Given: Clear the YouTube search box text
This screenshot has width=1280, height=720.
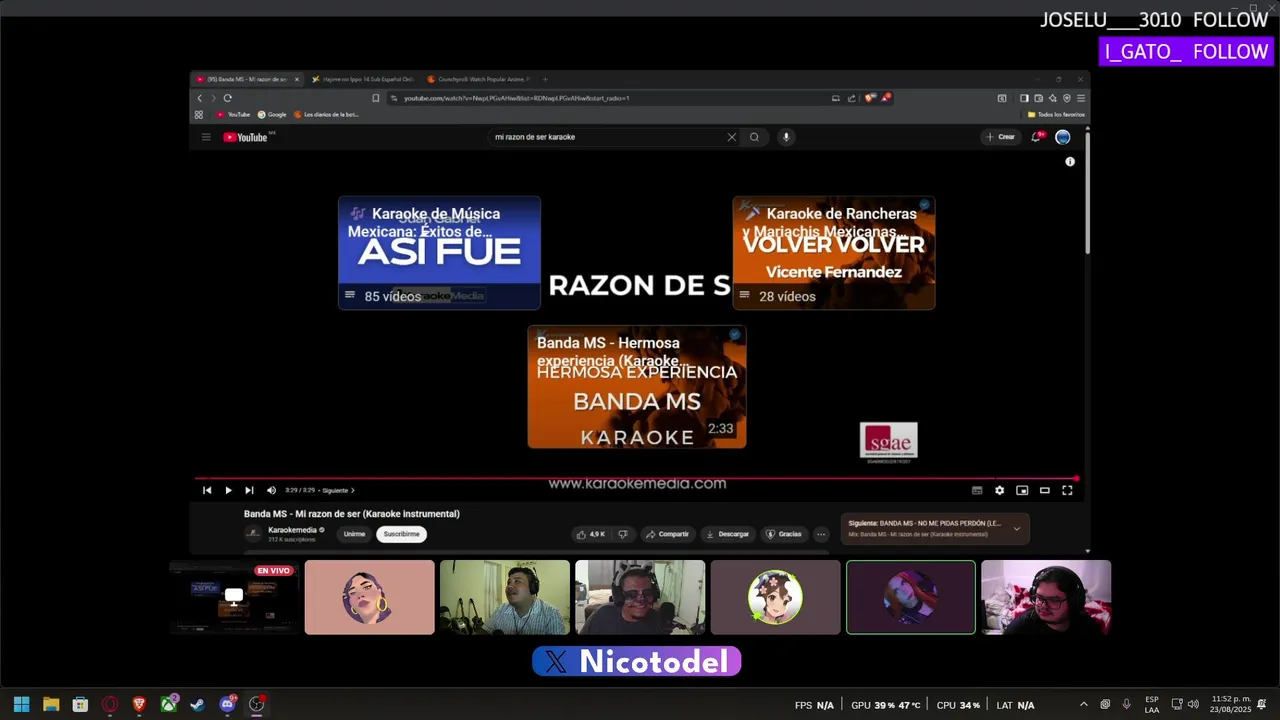Looking at the screenshot, I should tap(731, 137).
